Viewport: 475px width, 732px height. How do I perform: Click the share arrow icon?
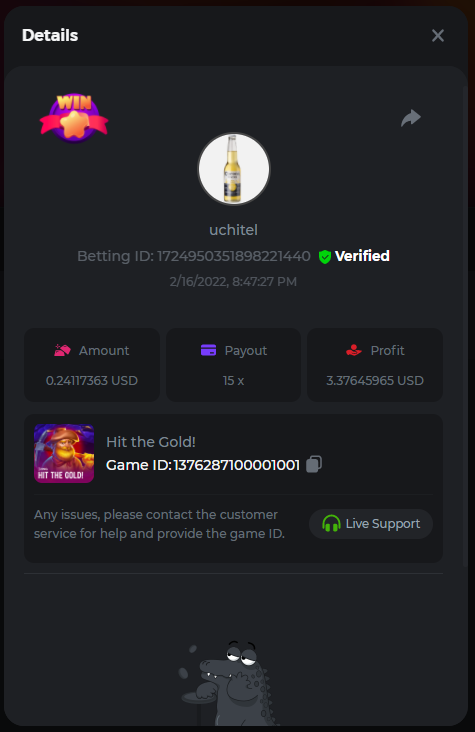(411, 118)
